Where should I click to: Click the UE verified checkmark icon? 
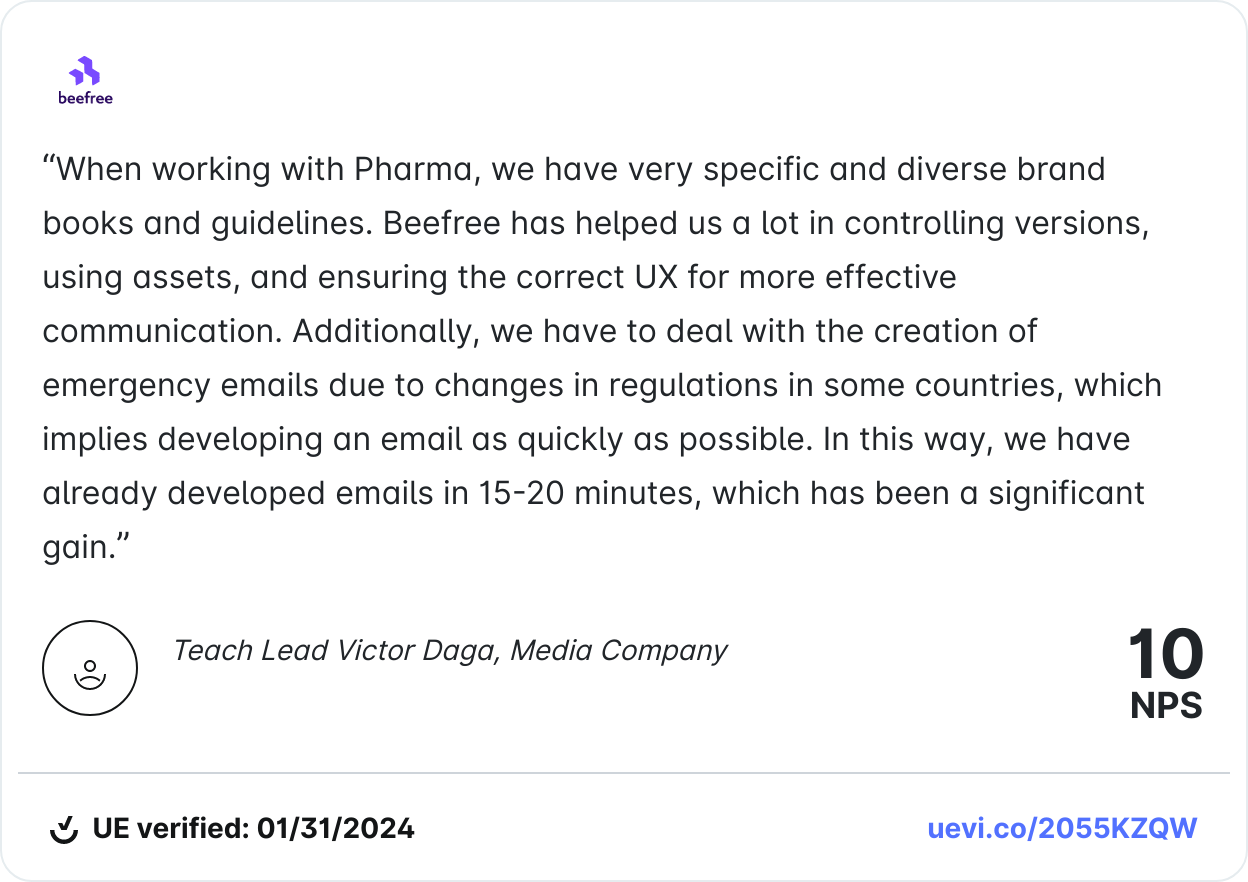click(64, 829)
